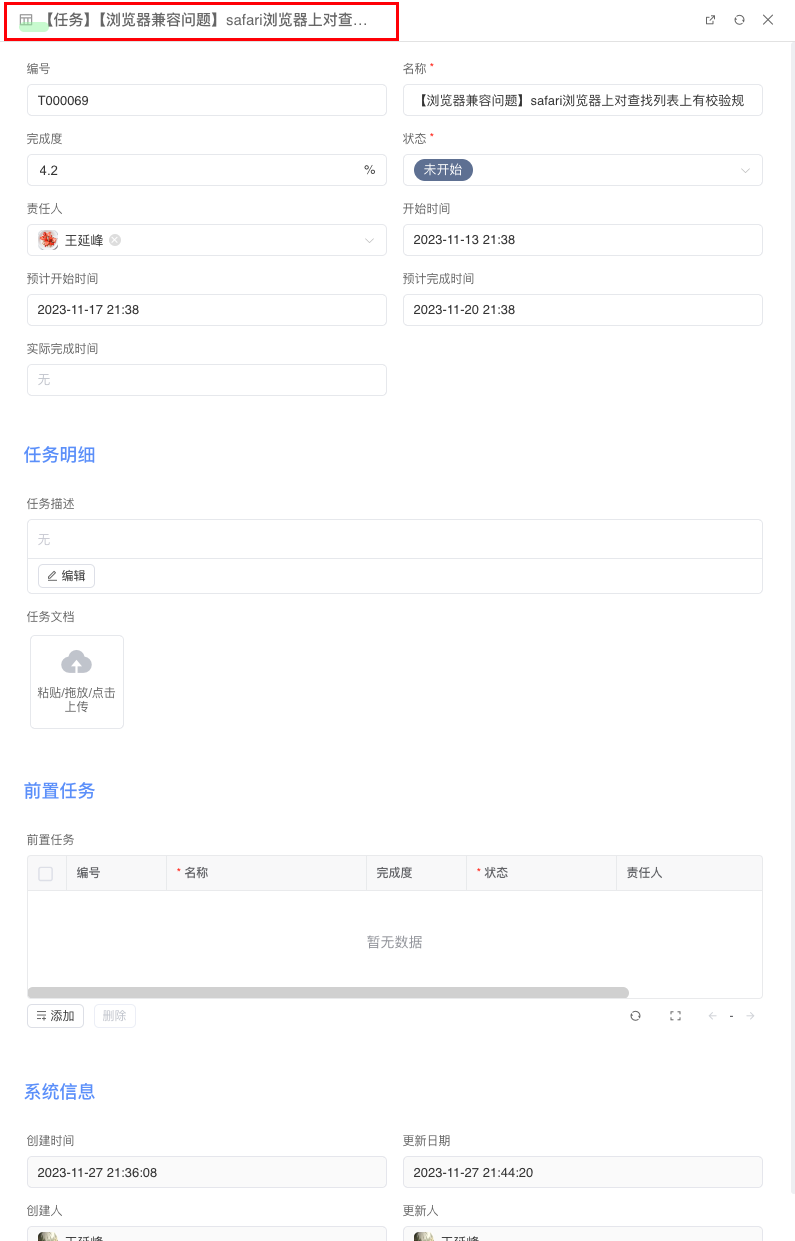Click the 名称 column header
The image size is (795, 1241).
click(x=267, y=873)
